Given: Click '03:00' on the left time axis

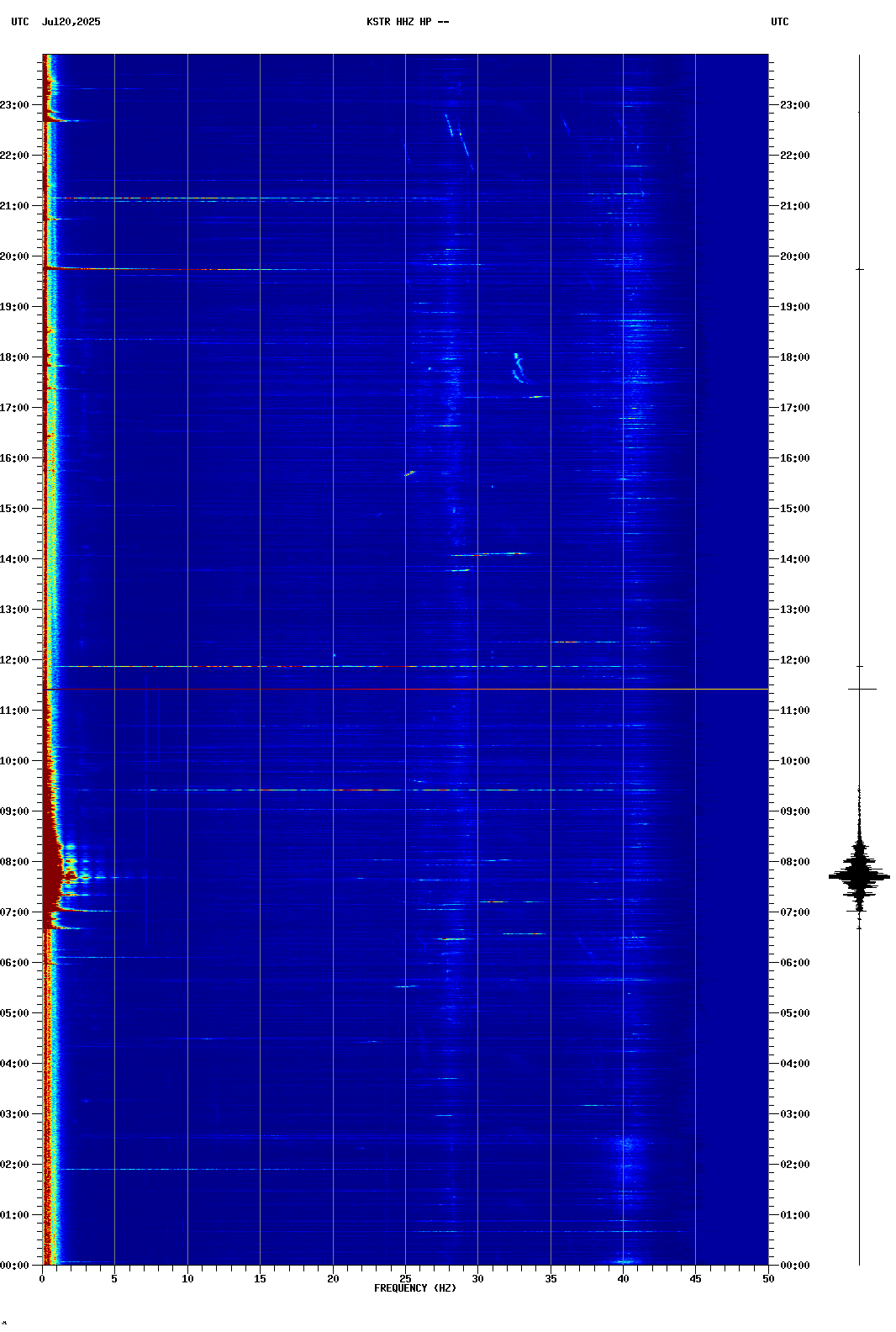Looking at the screenshot, I should tap(14, 1114).
